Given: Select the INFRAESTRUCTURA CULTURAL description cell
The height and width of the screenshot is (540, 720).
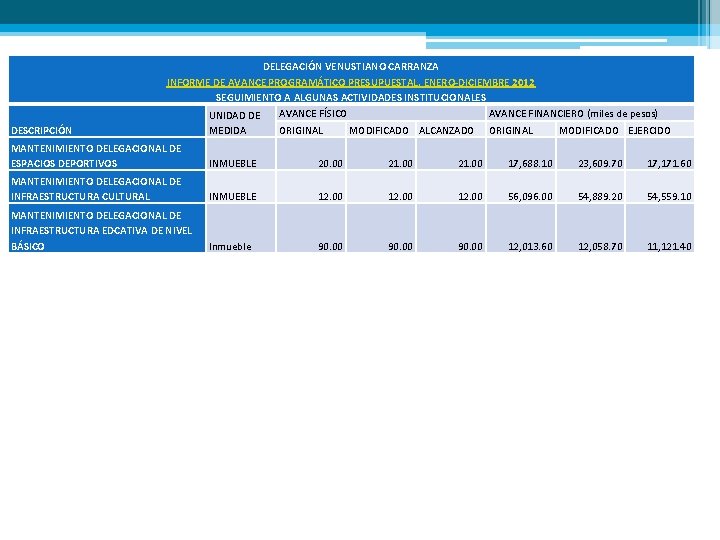Looking at the screenshot, I should pyautogui.click(x=107, y=187).
